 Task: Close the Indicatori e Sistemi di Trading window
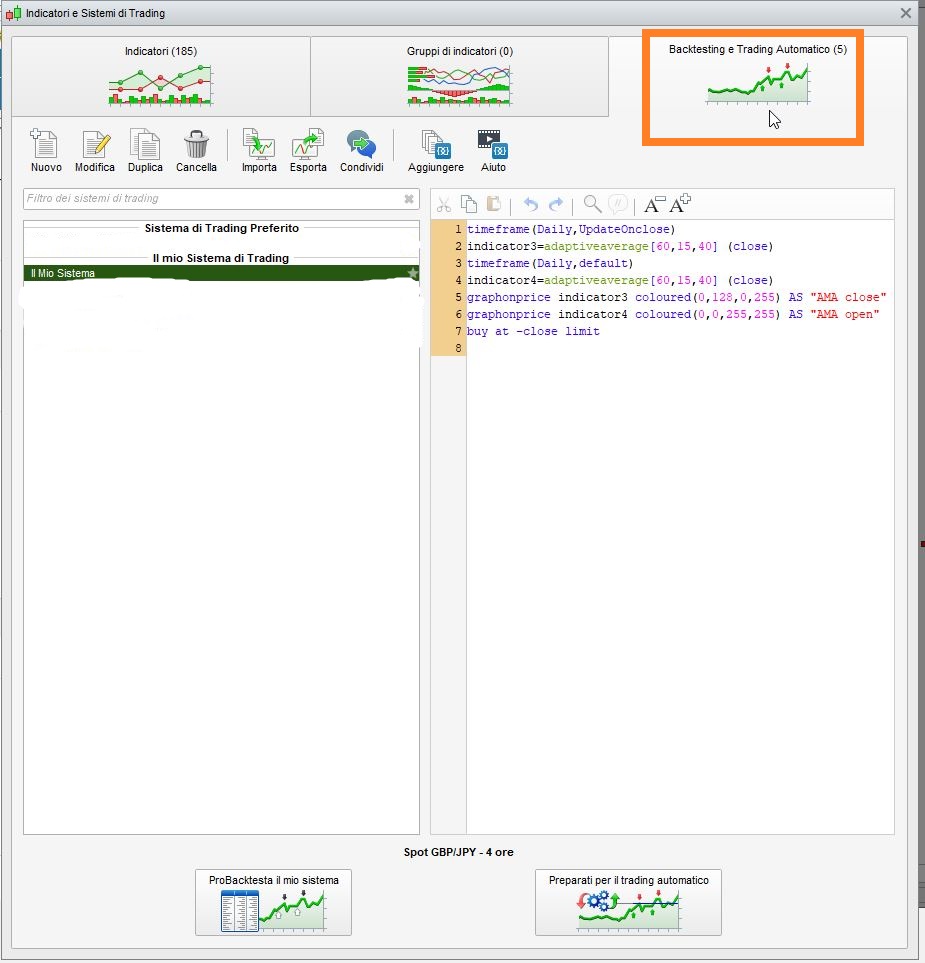(x=905, y=13)
